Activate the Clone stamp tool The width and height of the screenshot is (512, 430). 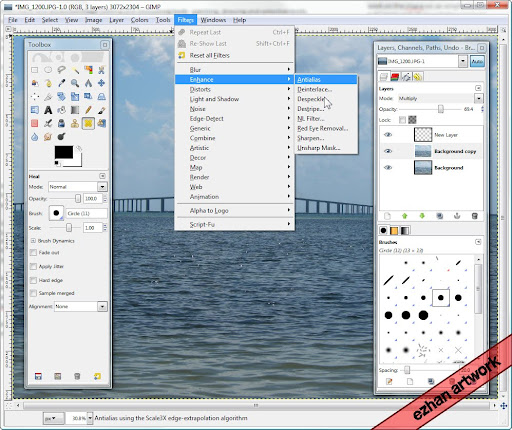75,123
